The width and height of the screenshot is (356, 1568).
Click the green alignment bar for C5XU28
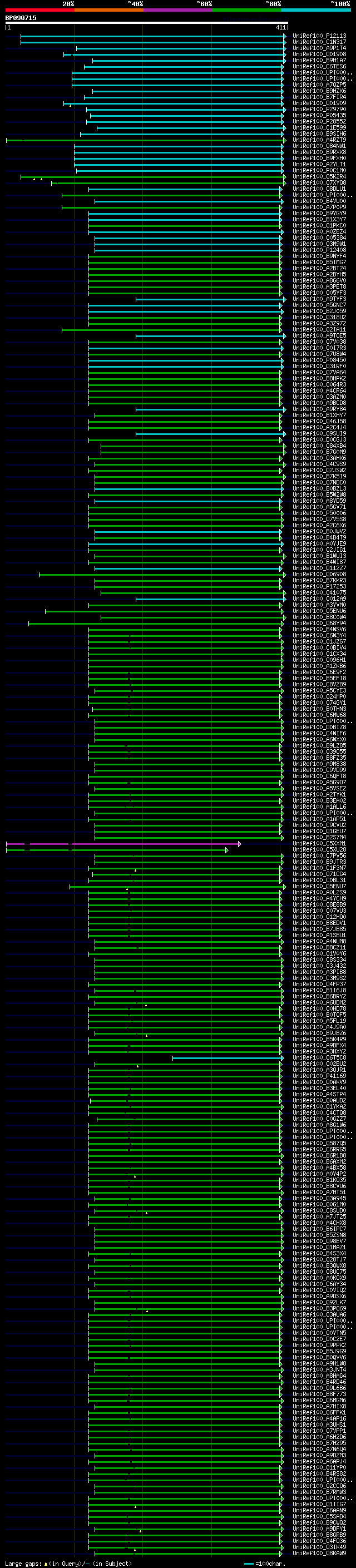pos(116,850)
